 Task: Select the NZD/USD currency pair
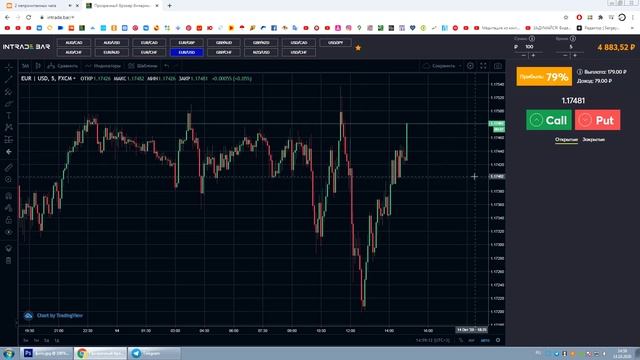point(261,52)
